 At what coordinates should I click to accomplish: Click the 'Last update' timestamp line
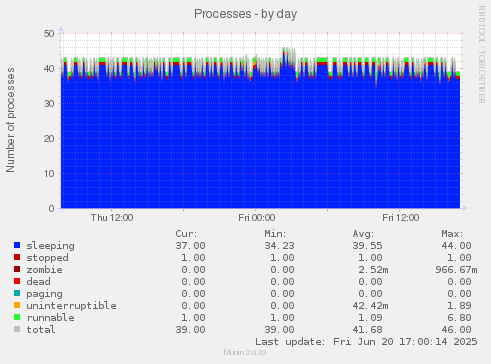366,342
